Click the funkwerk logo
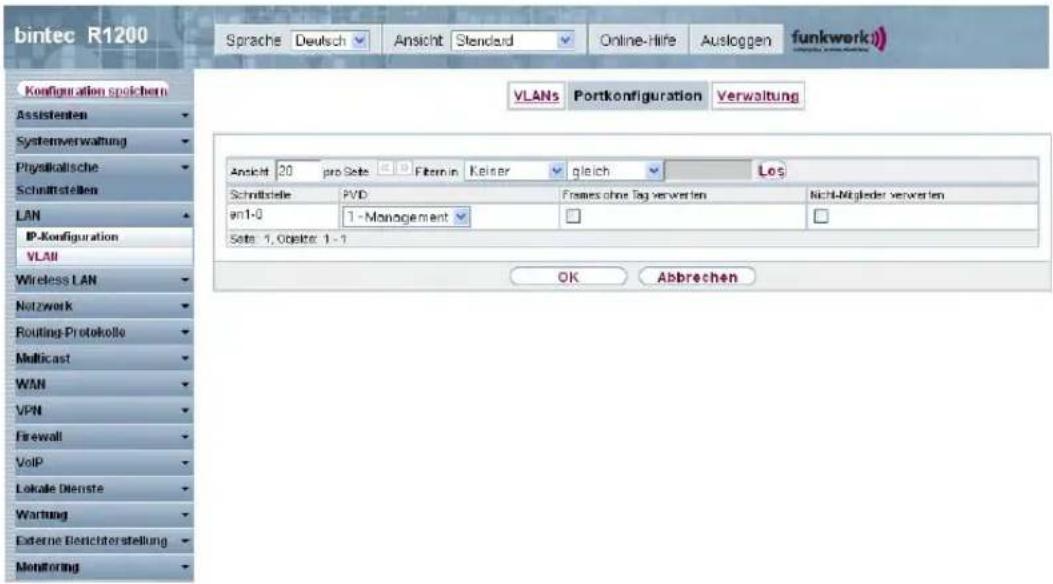The image size is (1053, 584). (x=839, y=39)
